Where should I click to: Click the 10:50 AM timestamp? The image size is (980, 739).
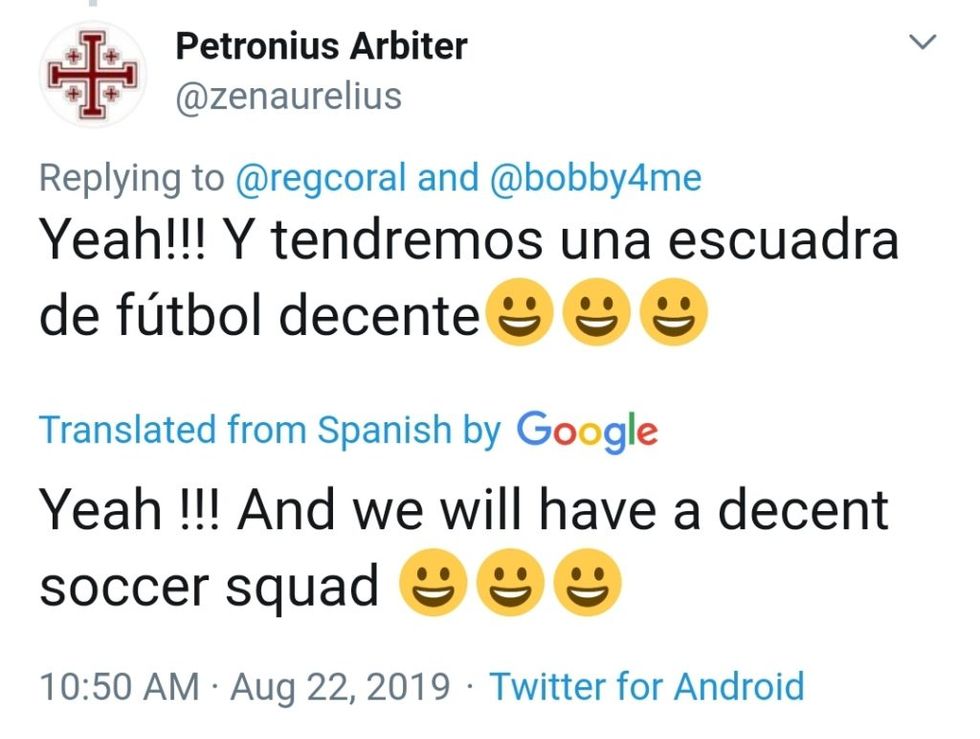pyautogui.click(x=119, y=687)
